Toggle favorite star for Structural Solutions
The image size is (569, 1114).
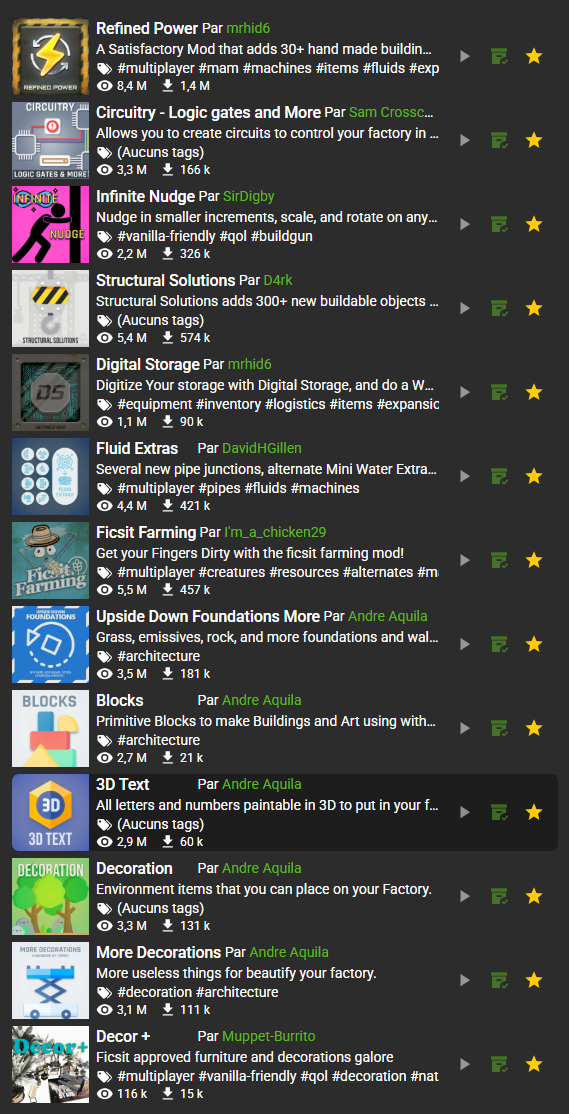534,308
